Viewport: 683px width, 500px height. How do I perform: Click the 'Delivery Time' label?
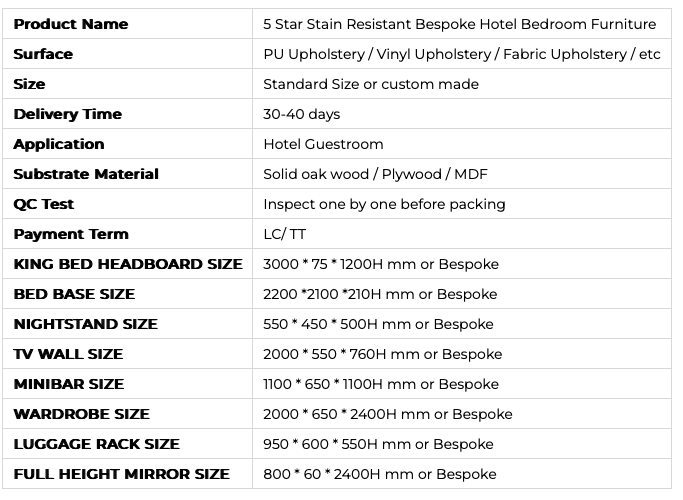[x=67, y=114]
